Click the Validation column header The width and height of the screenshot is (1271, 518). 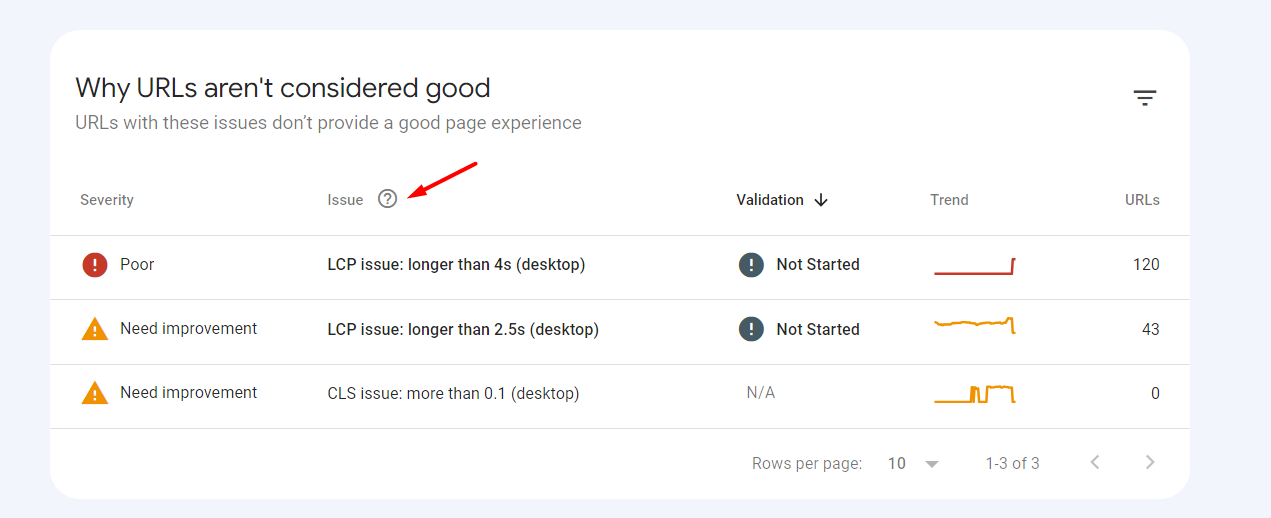(770, 200)
